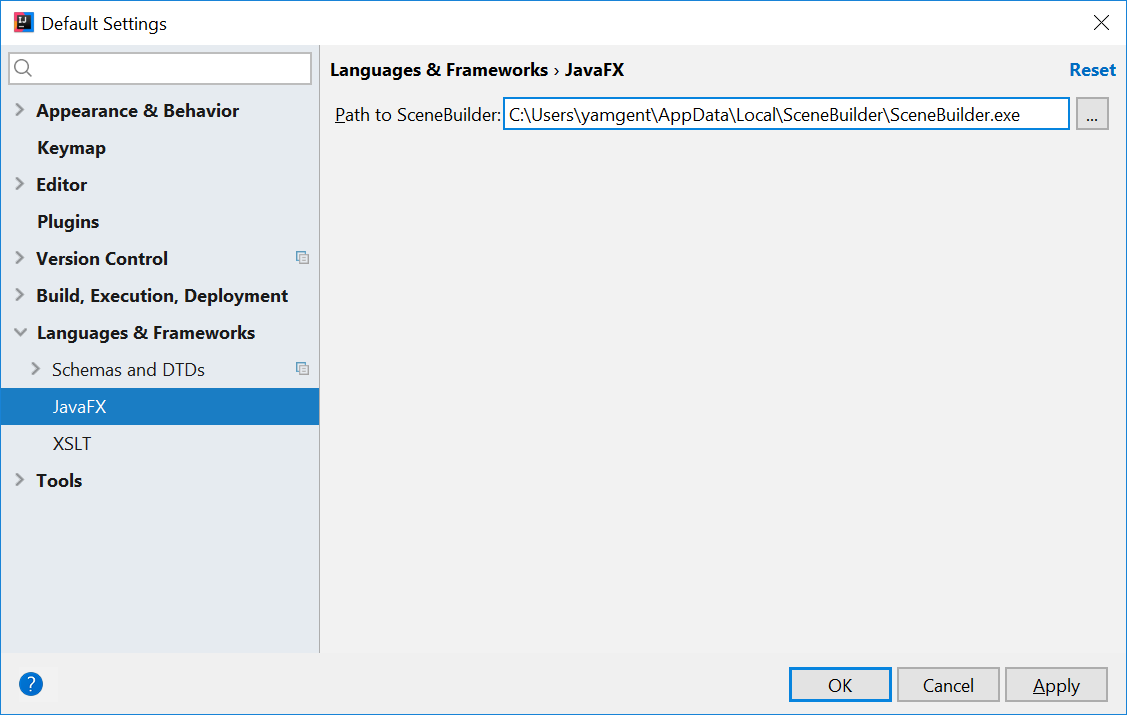
Task: Click the copy icon beside Schemas and DTDs
Action: point(302,369)
